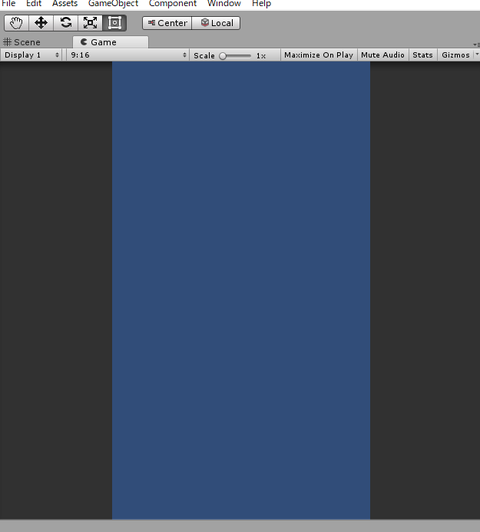Toggle Gizmos in Game view
This screenshot has width=480, height=532.
click(455, 55)
